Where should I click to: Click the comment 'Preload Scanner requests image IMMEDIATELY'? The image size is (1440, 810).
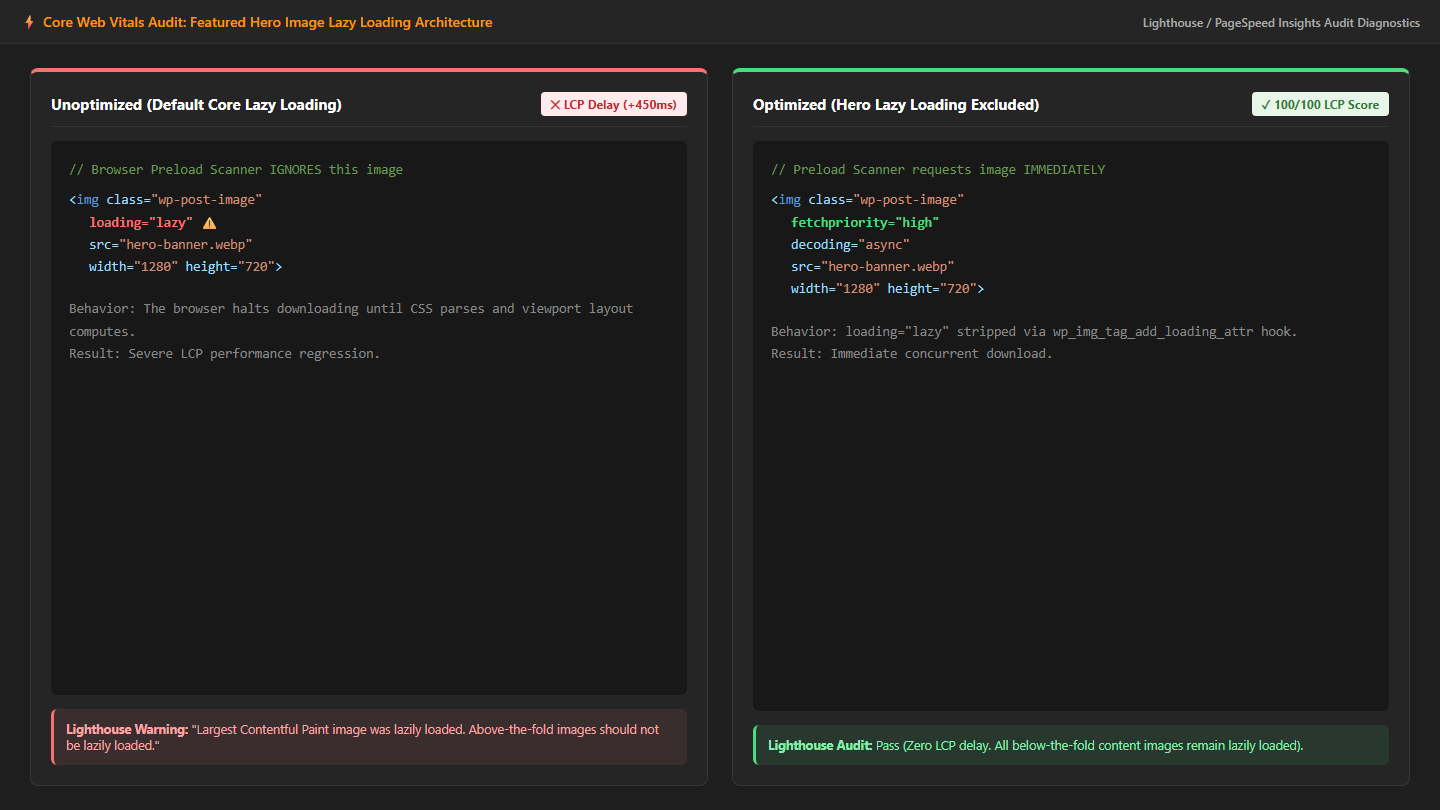coord(938,170)
